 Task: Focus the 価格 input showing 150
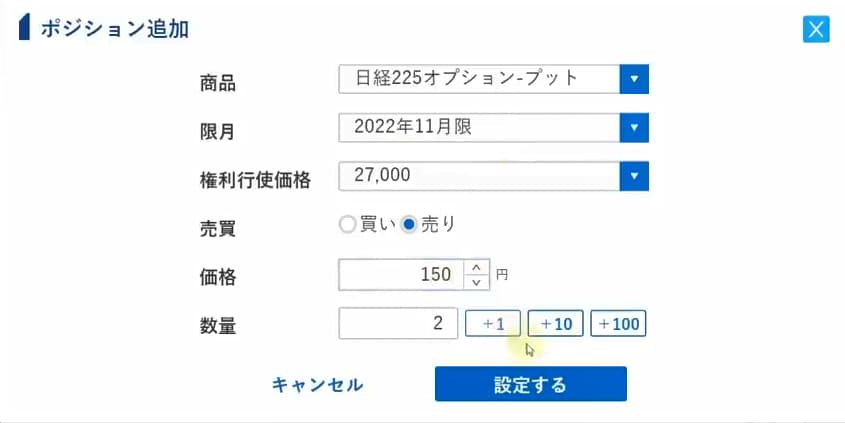401,274
